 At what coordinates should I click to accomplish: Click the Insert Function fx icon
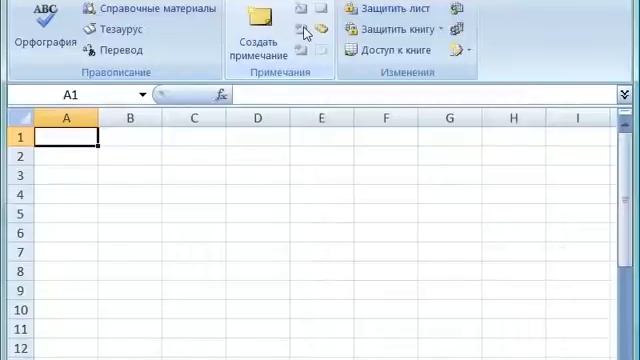[x=222, y=95]
